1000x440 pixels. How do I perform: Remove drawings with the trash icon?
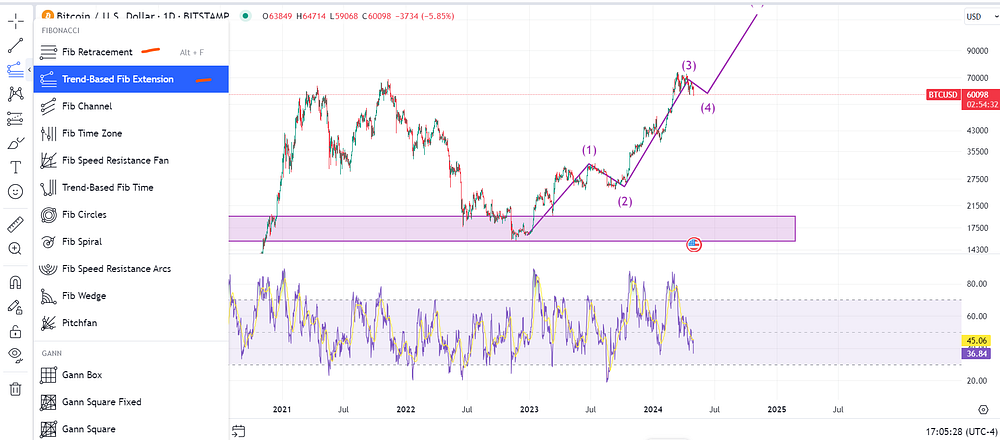[15, 388]
